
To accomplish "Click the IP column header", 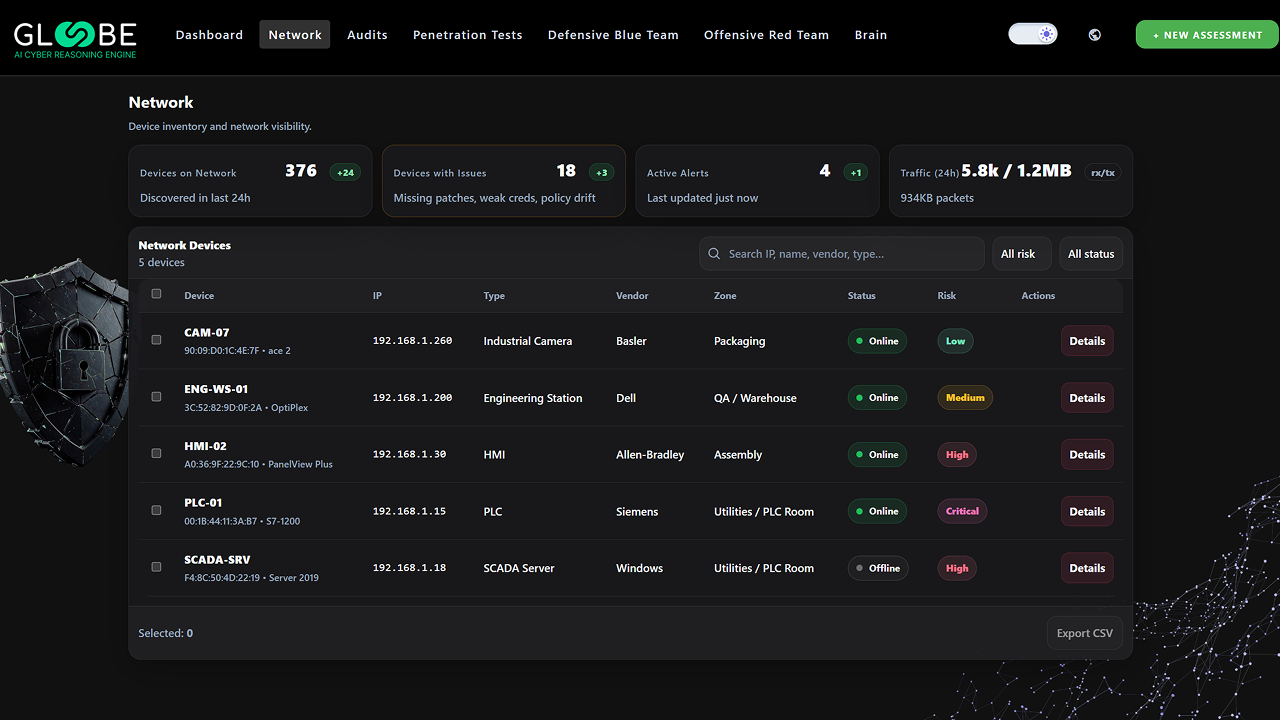I will coord(377,296).
